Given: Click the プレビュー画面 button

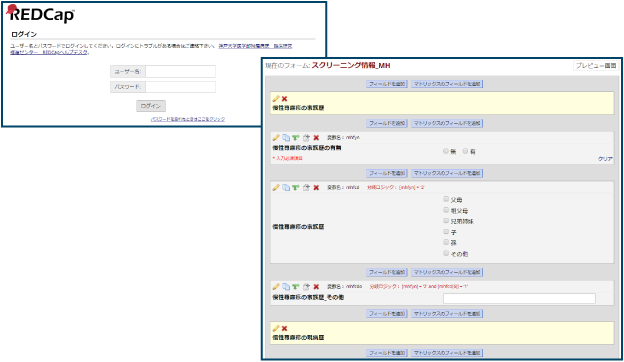Looking at the screenshot, I should click(x=596, y=66).
